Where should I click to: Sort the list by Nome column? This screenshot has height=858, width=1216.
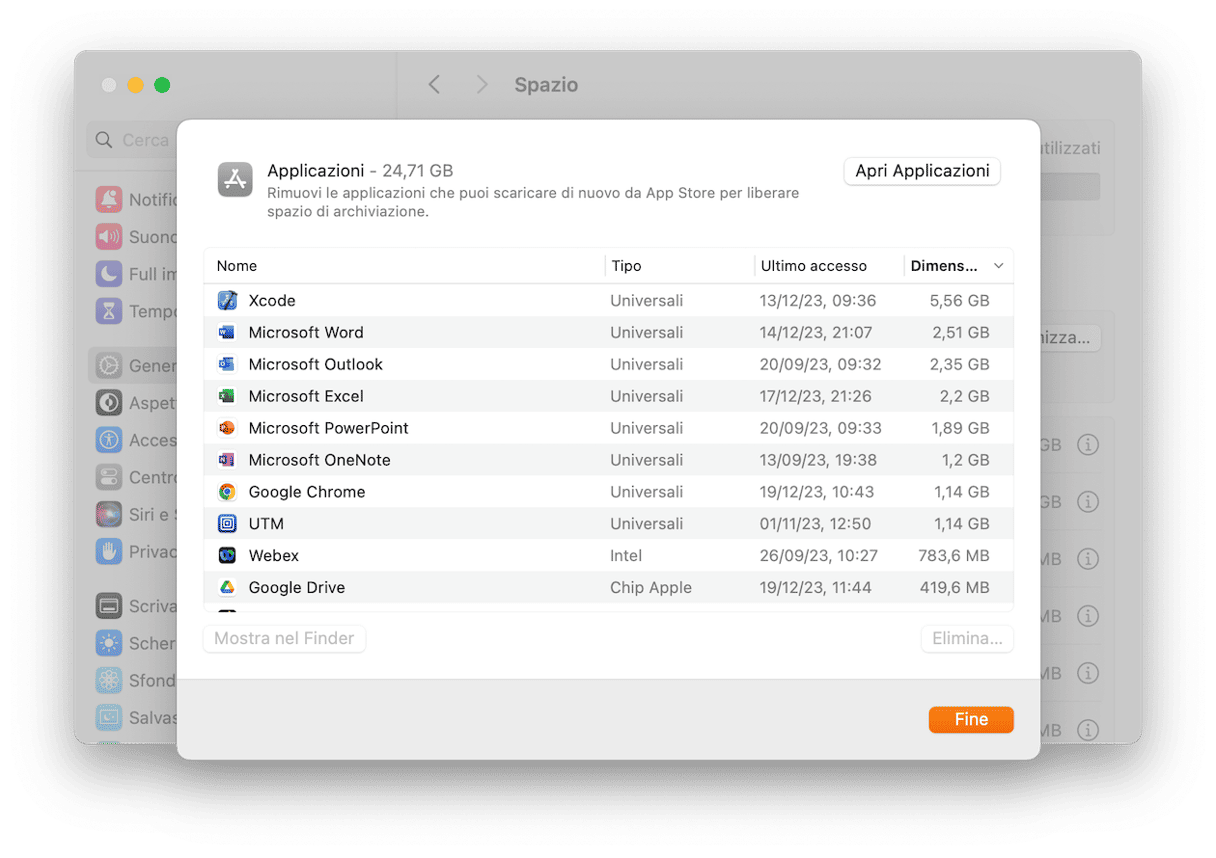[404, 266]
